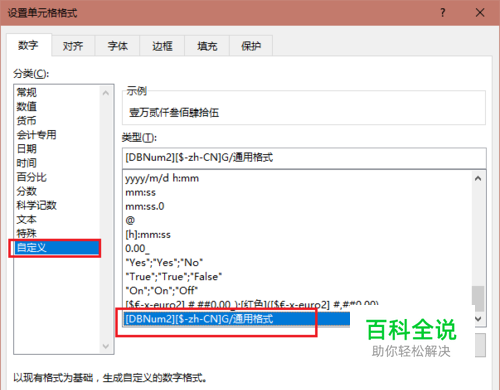The width and height of the screenshot is (500, 390).
Task: Select the 数字 tab
Action: coord(29,45)
